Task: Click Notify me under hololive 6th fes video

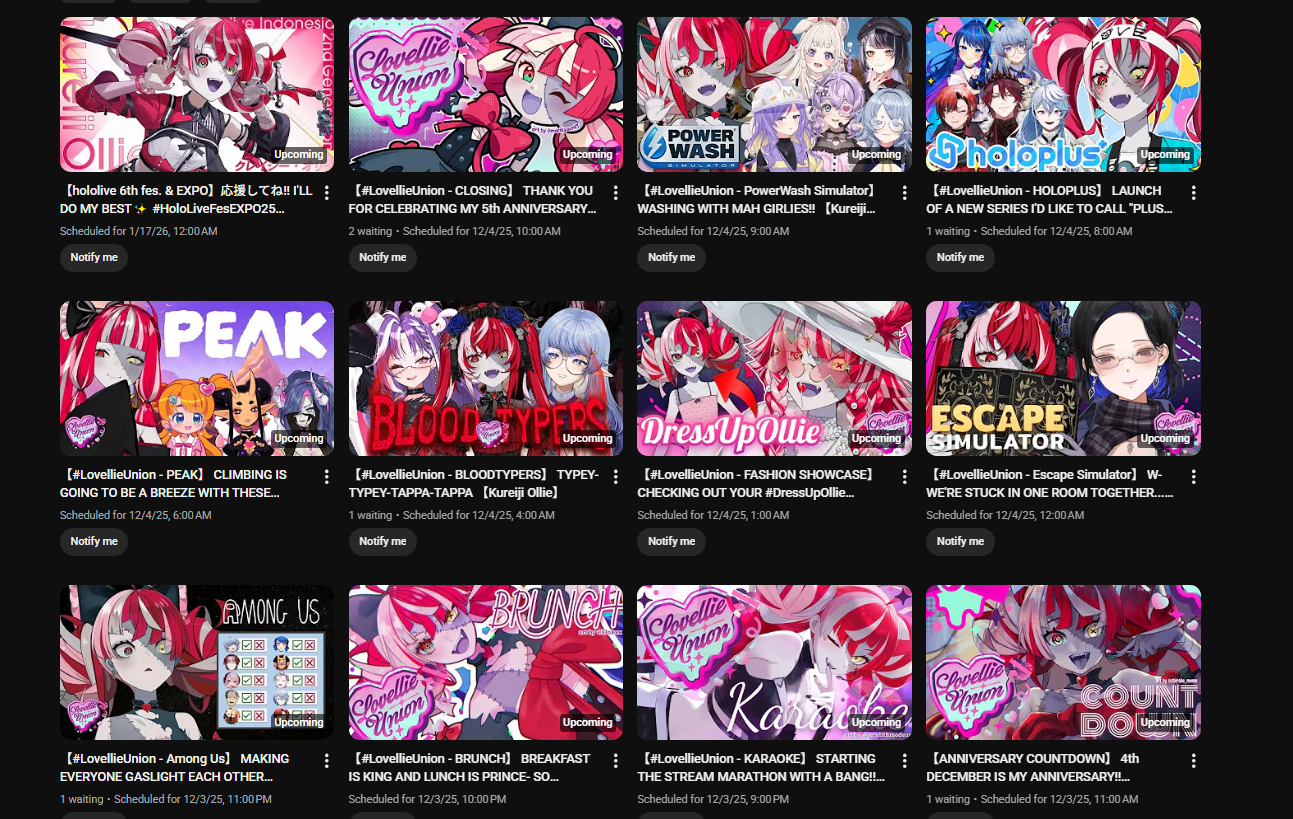Action: (94, 257)
